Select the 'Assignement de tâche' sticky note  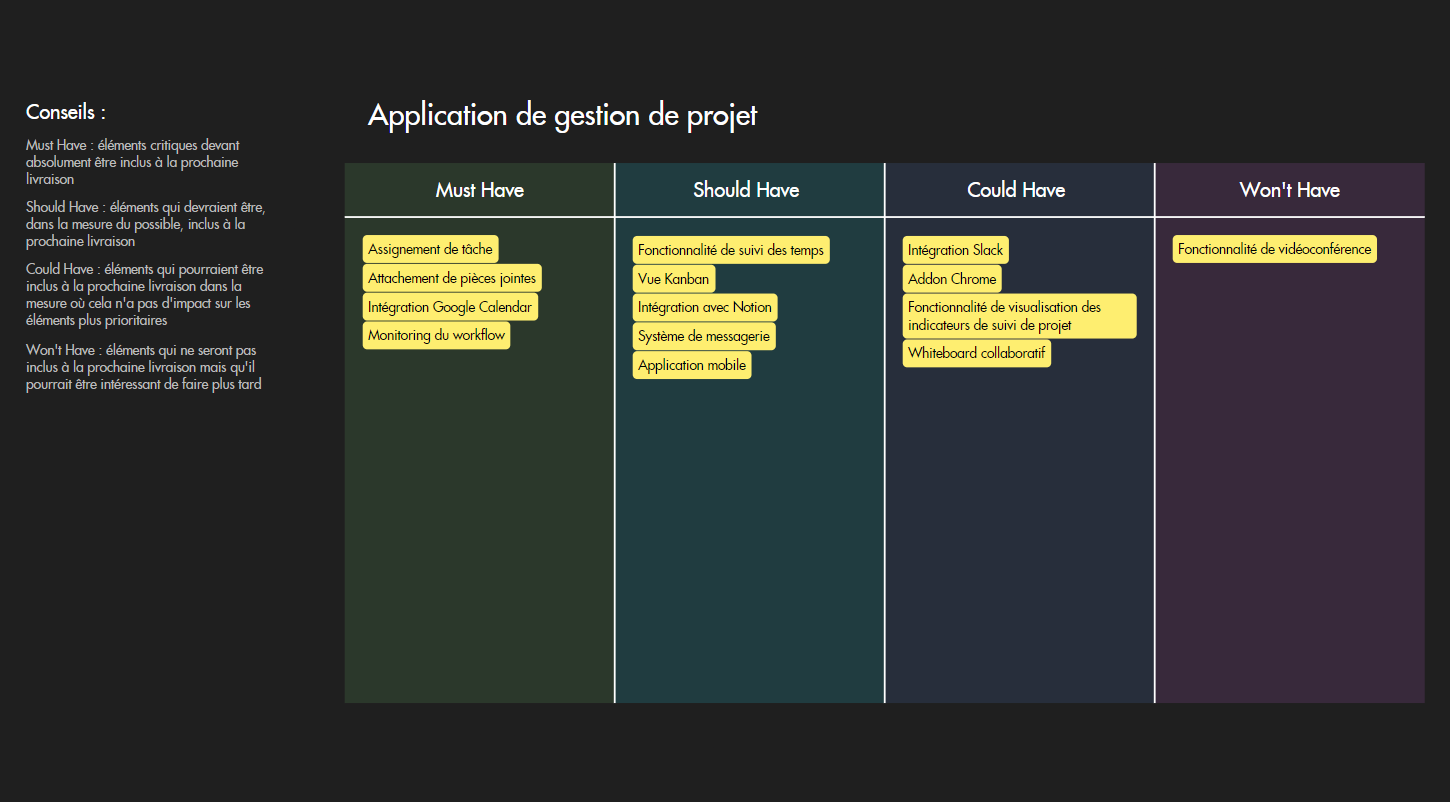(430, 249)
